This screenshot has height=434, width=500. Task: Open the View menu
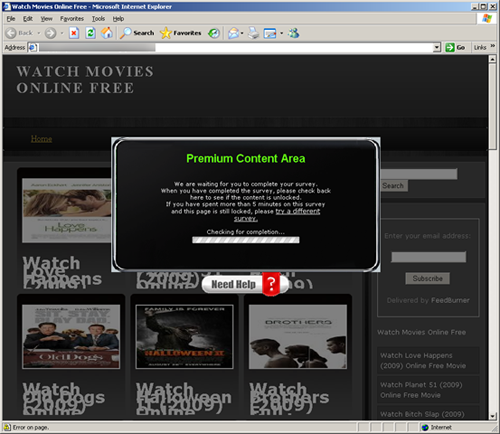click(x=46, y=19)
